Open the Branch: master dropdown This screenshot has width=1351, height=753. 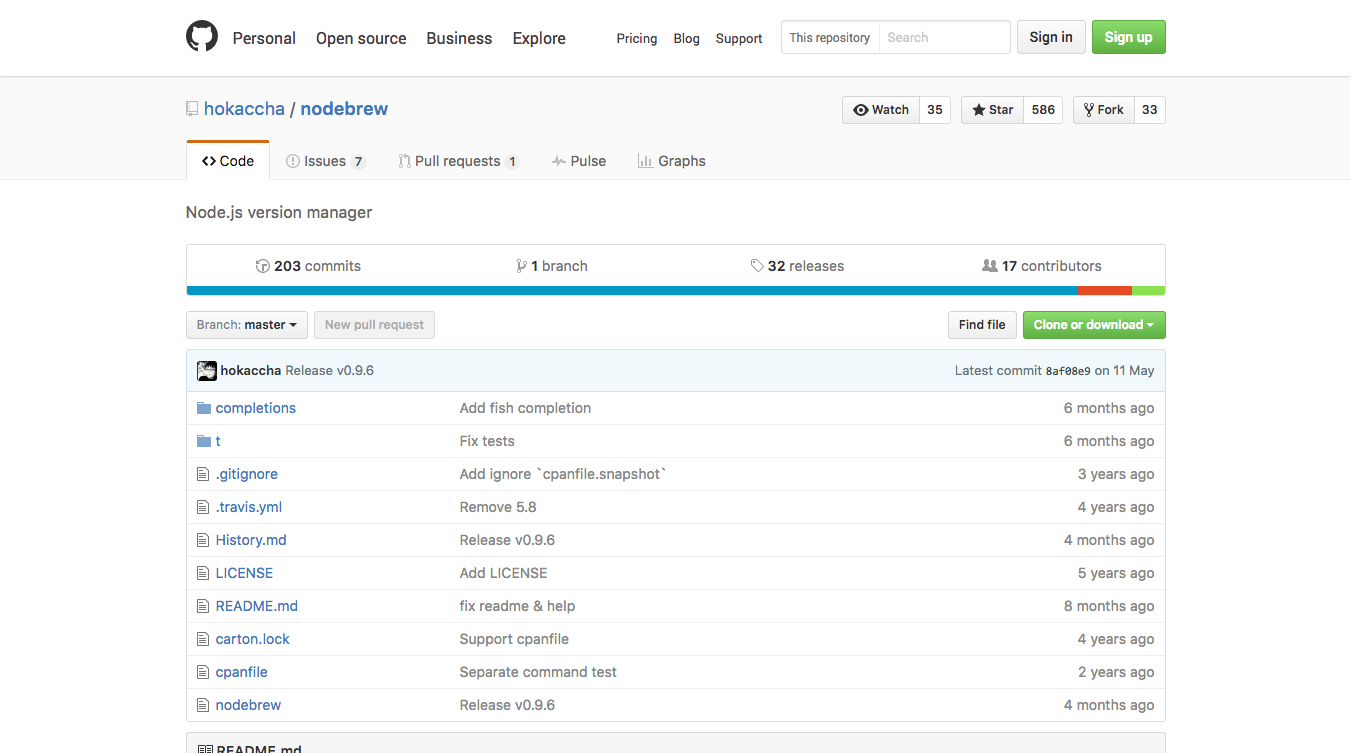(247, 325)
